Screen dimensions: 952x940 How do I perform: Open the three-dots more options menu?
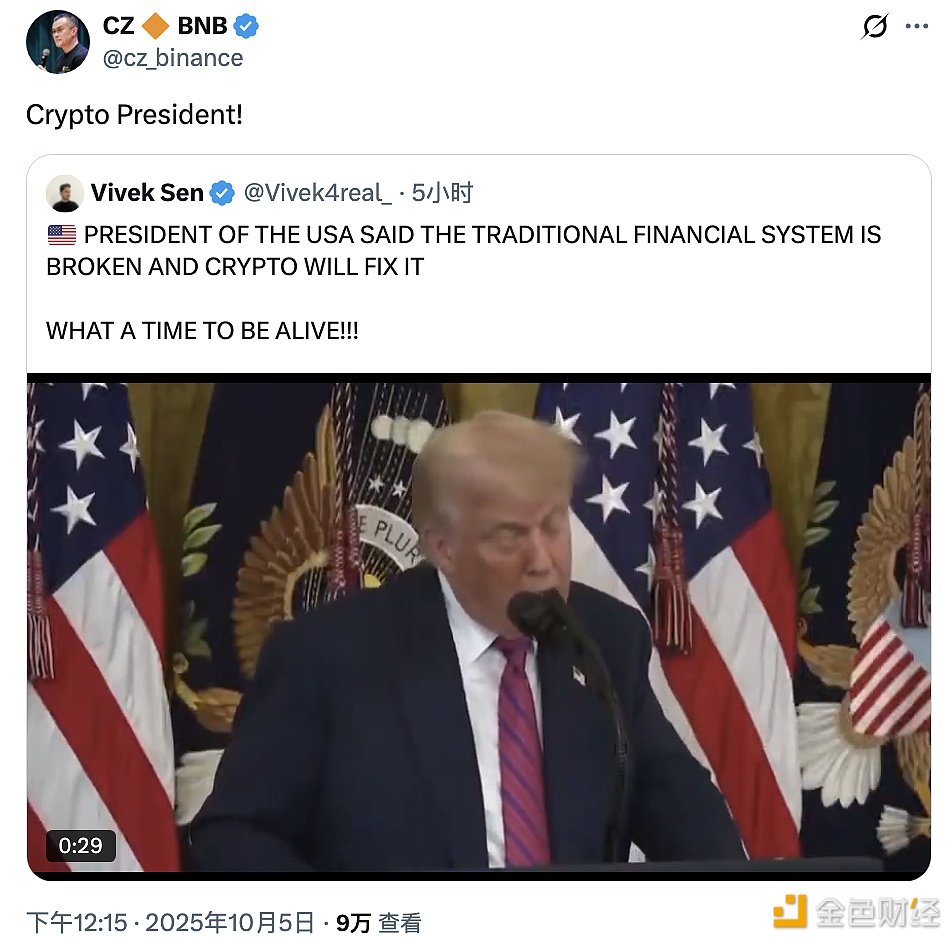[916, 26]
